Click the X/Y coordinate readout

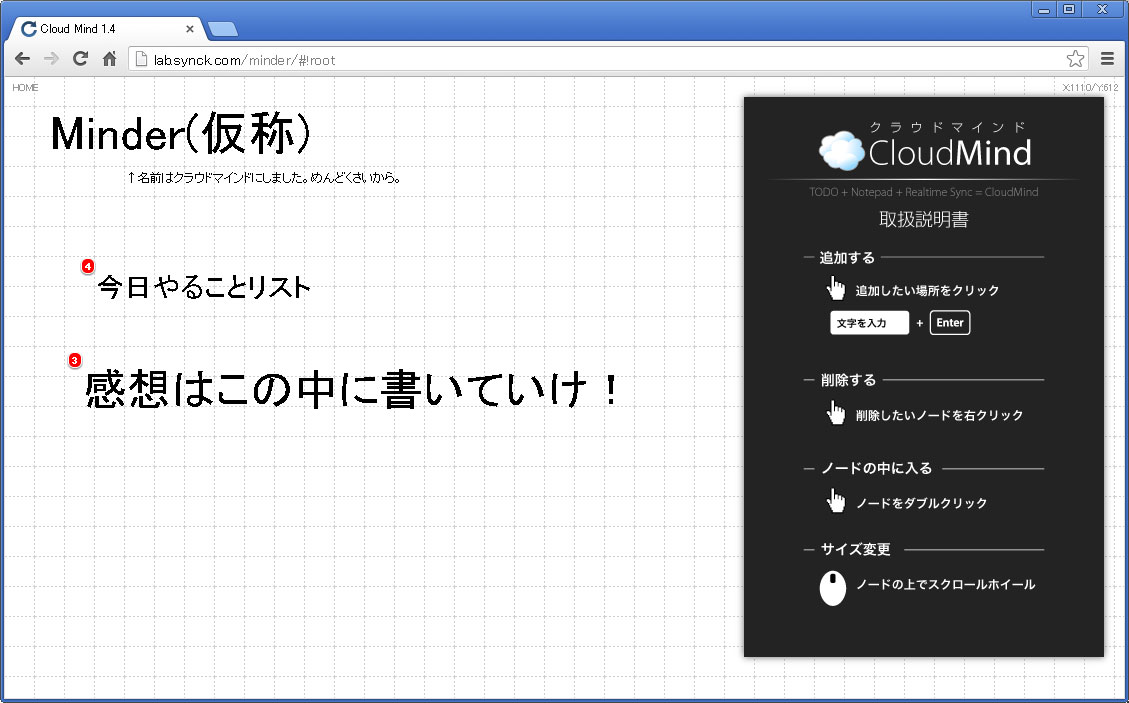(1091, 88)
